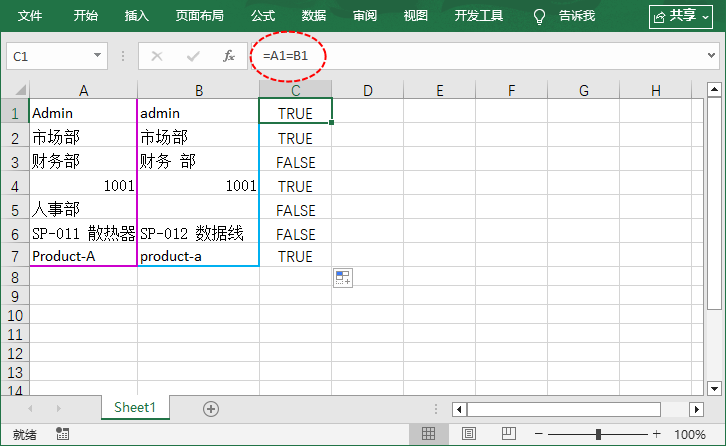Switch to Page Layout view
726x446 pixels.
click(x=469, y=434)
